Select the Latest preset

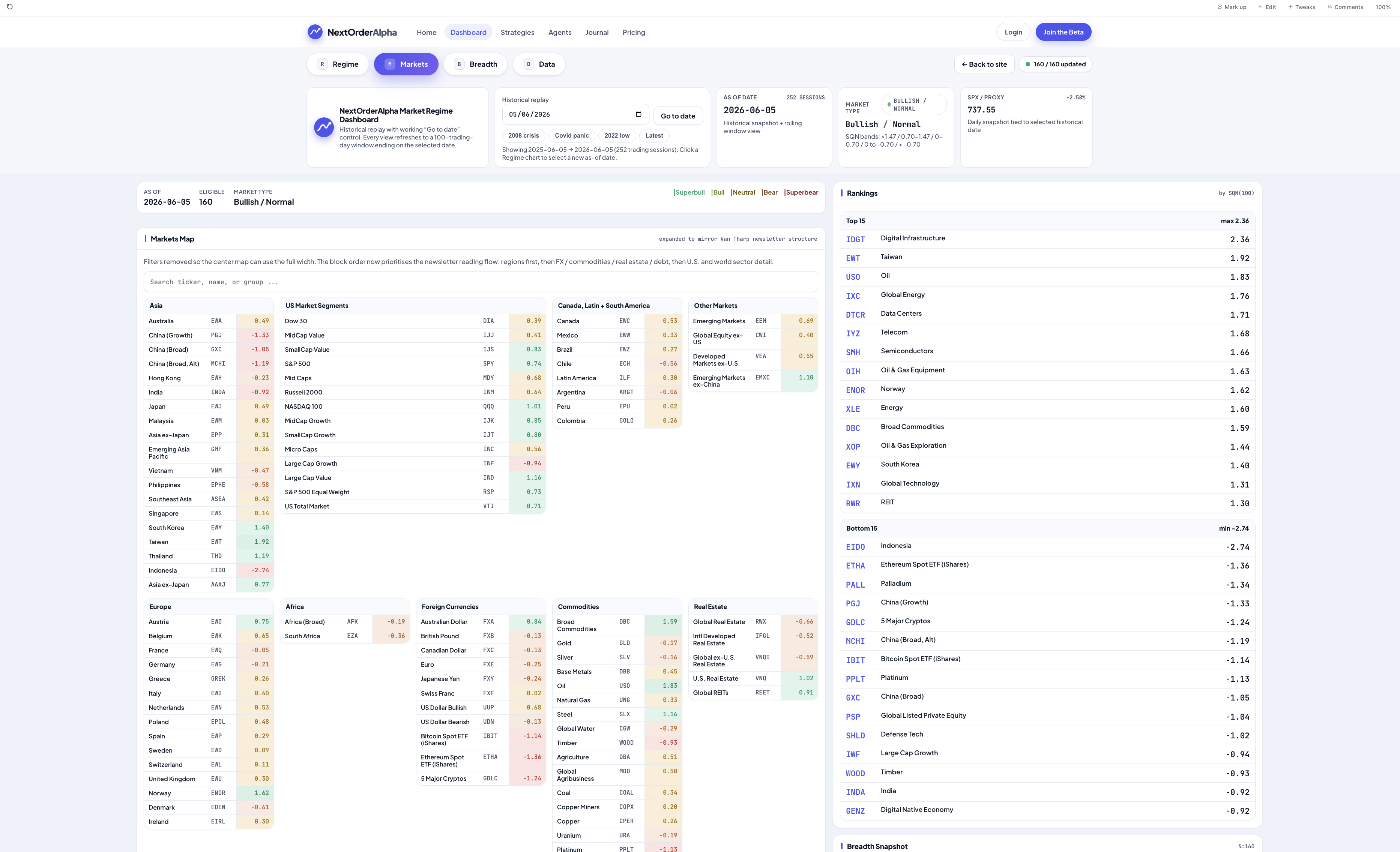pos(654,136)
